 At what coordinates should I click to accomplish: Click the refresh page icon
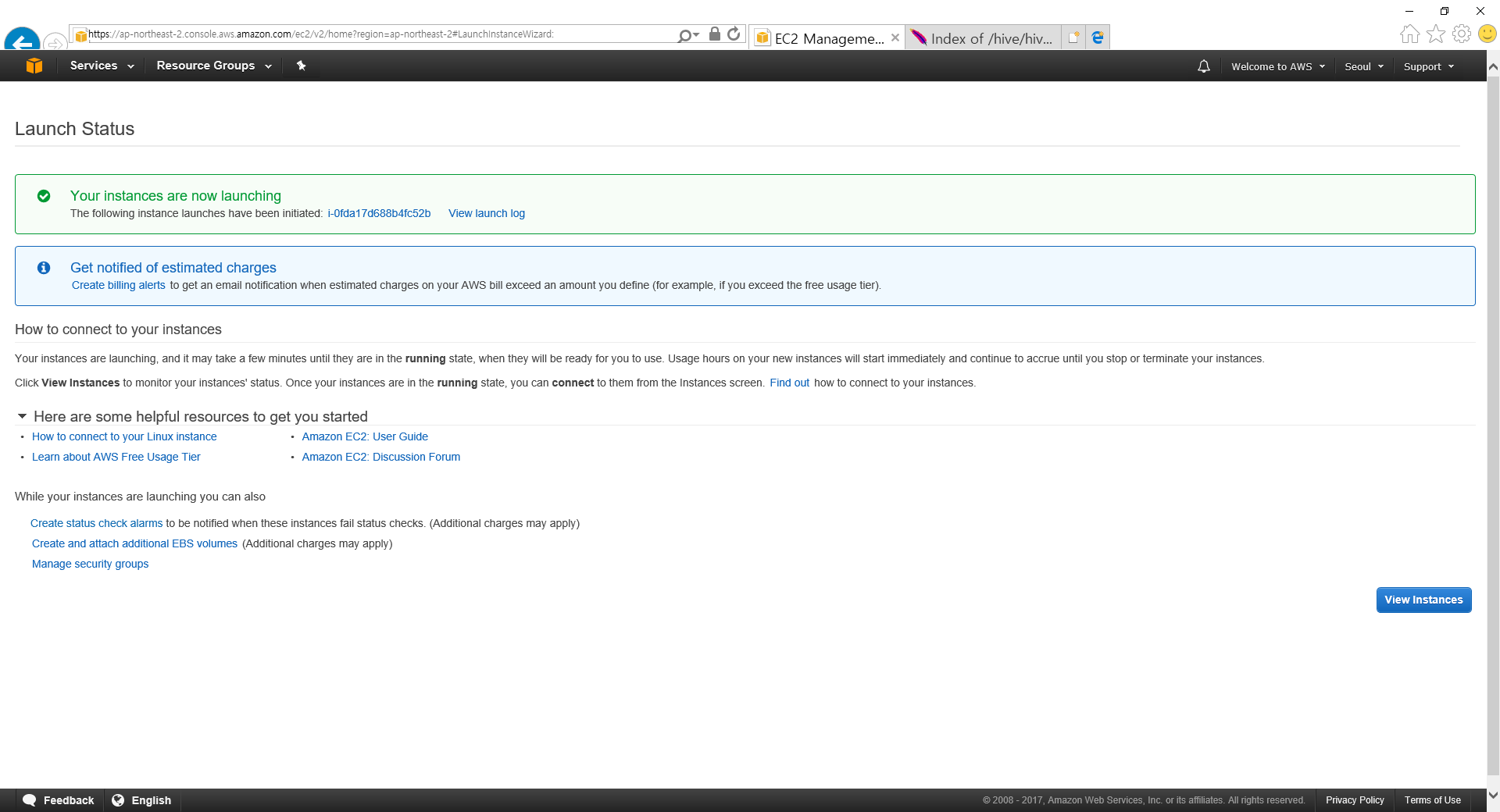(734, 34)
